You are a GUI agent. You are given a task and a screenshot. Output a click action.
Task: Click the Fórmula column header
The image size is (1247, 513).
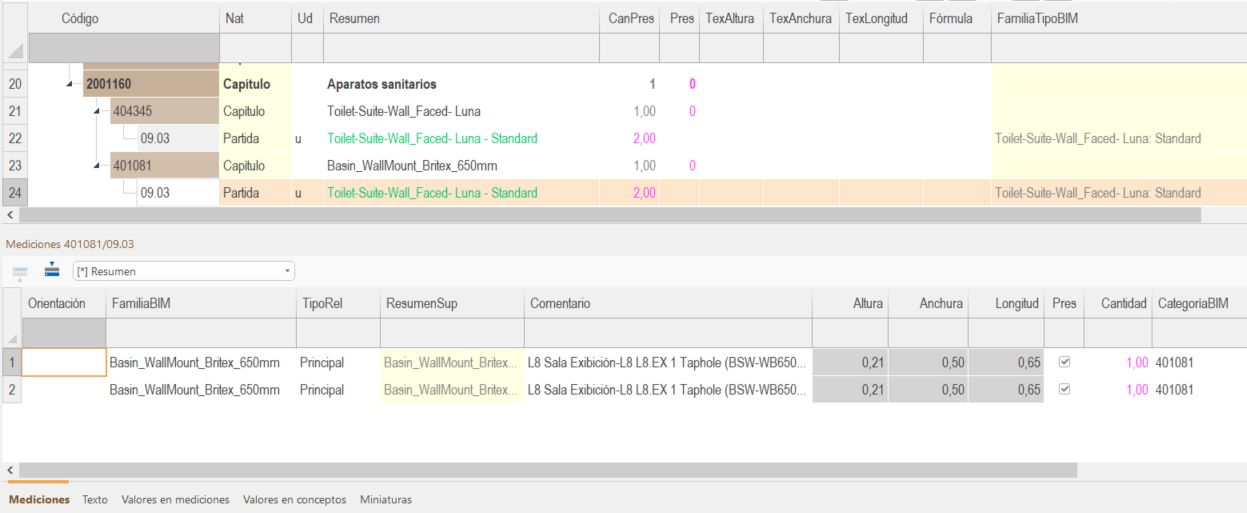click(957, 18)
